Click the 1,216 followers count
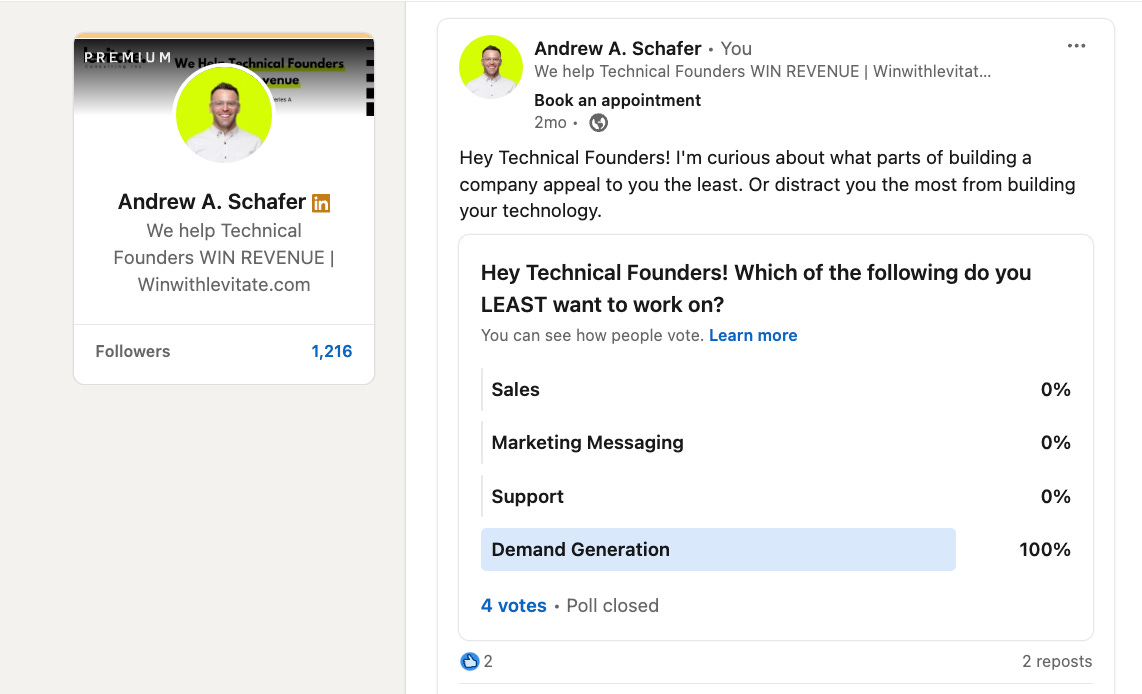 [331, 351]
